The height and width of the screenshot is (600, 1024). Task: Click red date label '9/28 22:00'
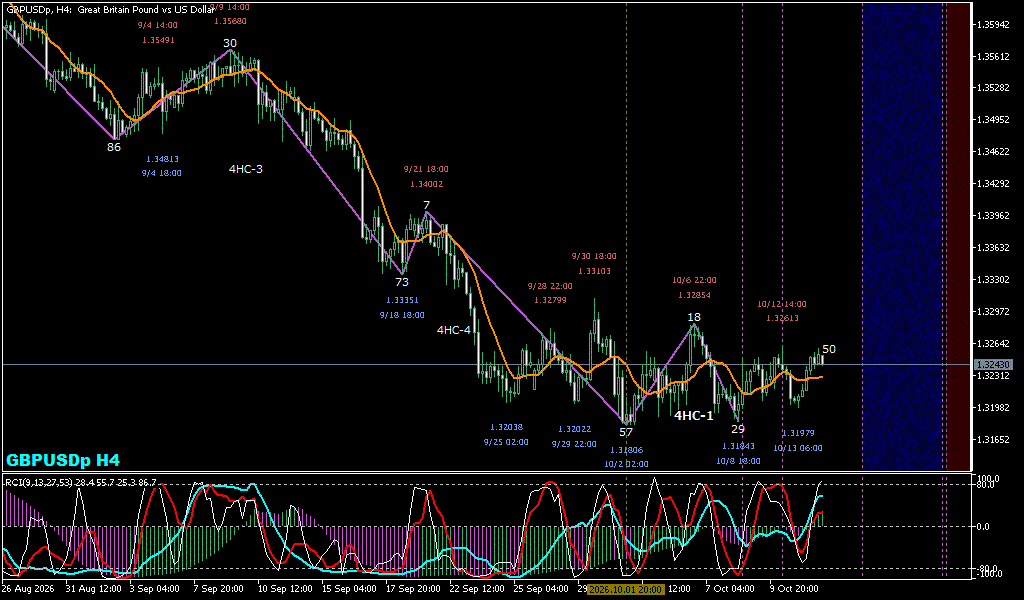coord(550,286)
